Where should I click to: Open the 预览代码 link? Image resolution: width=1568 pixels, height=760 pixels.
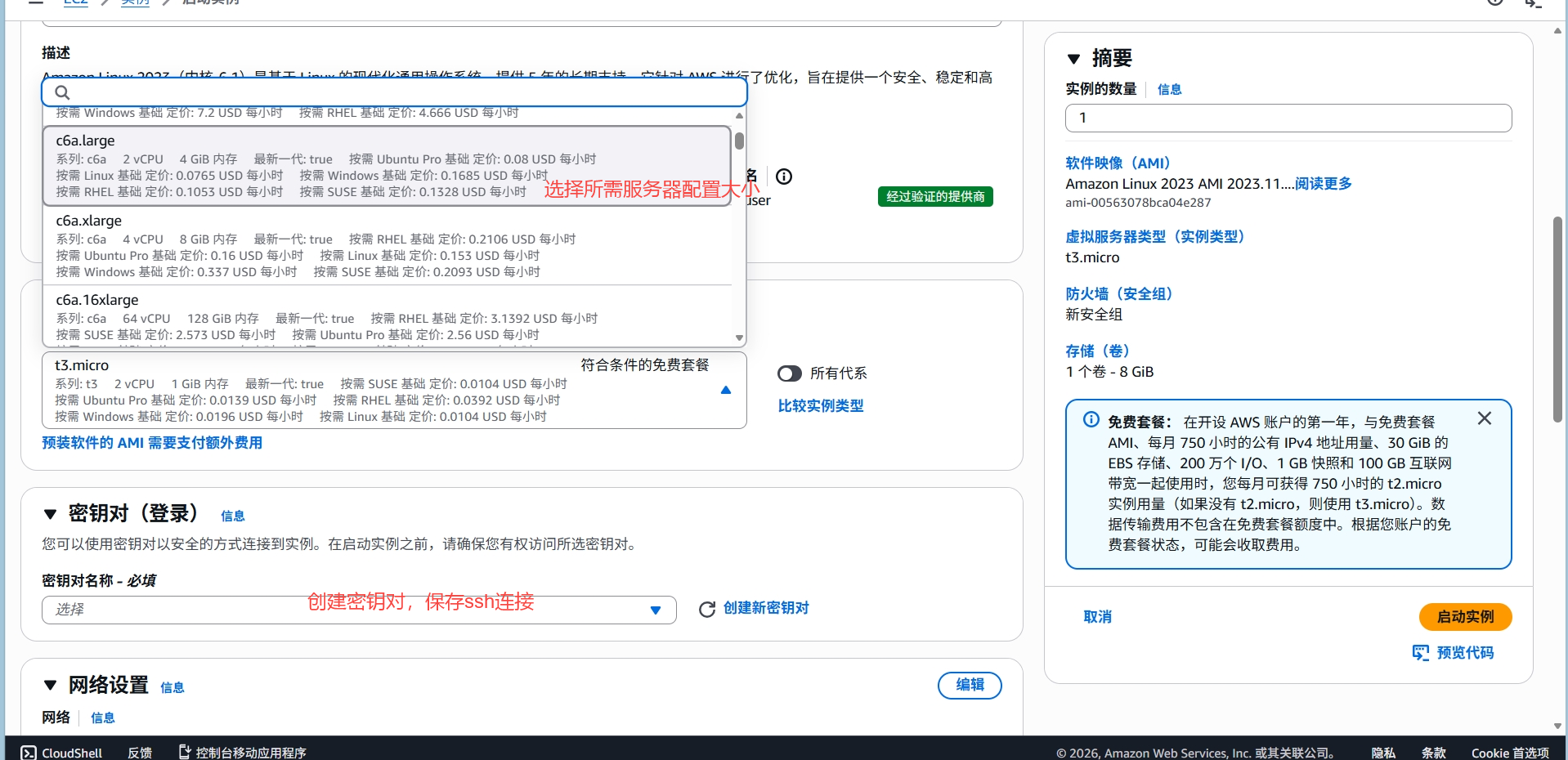1465,653
